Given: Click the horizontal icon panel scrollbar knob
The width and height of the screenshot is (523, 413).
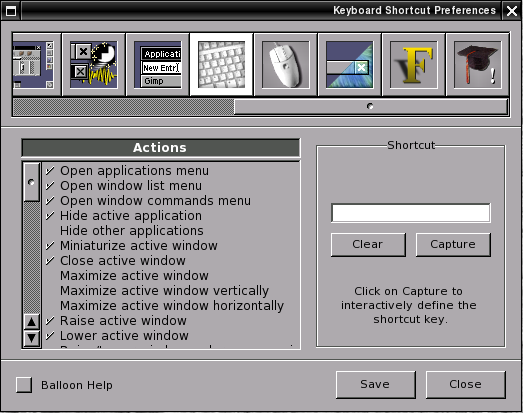Looking at the screenshot, I should click(x=371, y=106).
